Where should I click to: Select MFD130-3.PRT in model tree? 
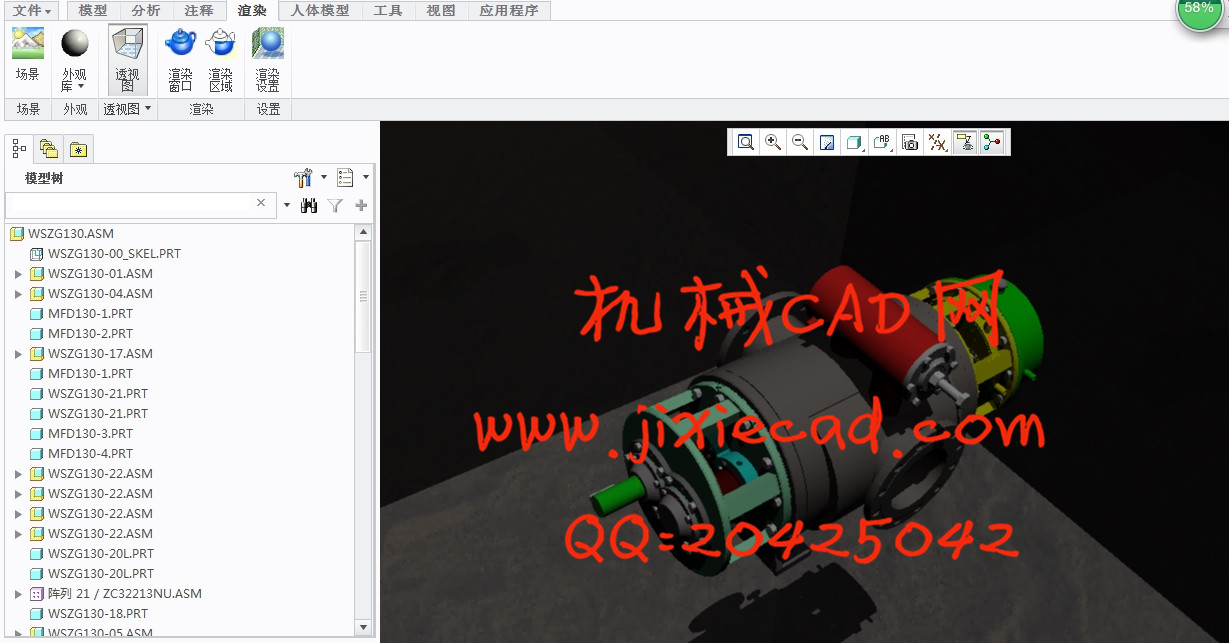pos(90,434)
